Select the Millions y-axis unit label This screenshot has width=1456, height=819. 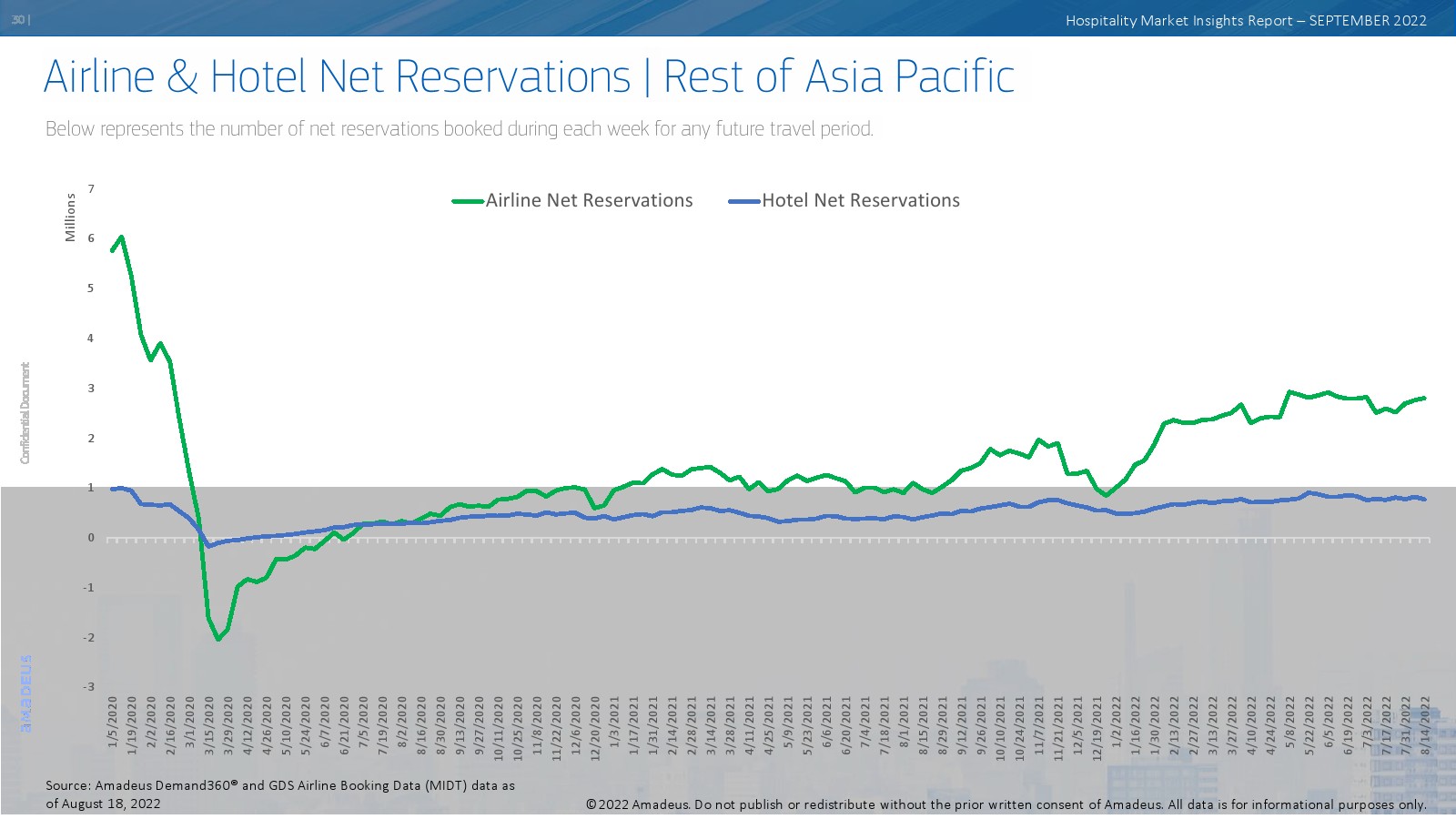70,217
